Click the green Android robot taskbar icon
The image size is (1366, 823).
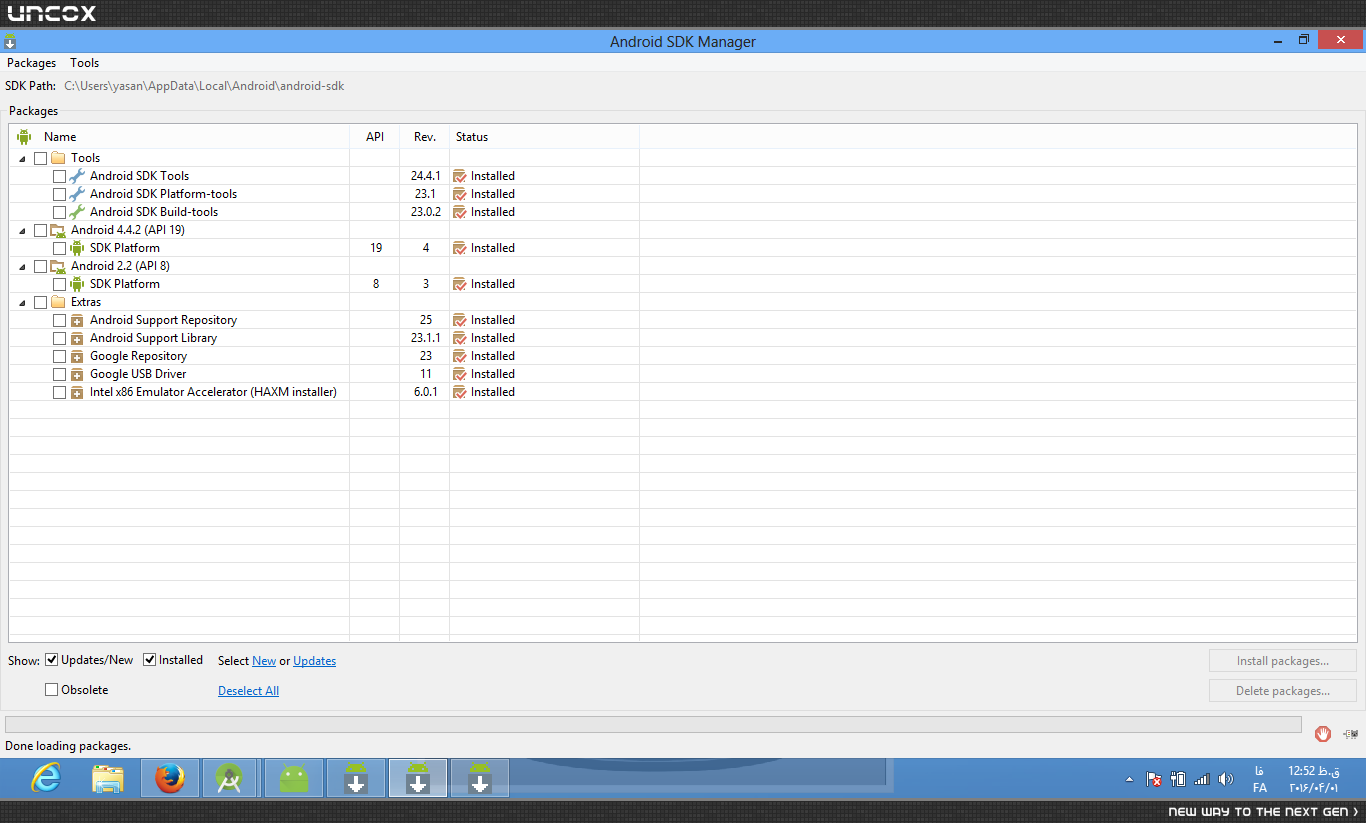pos(294,778)
